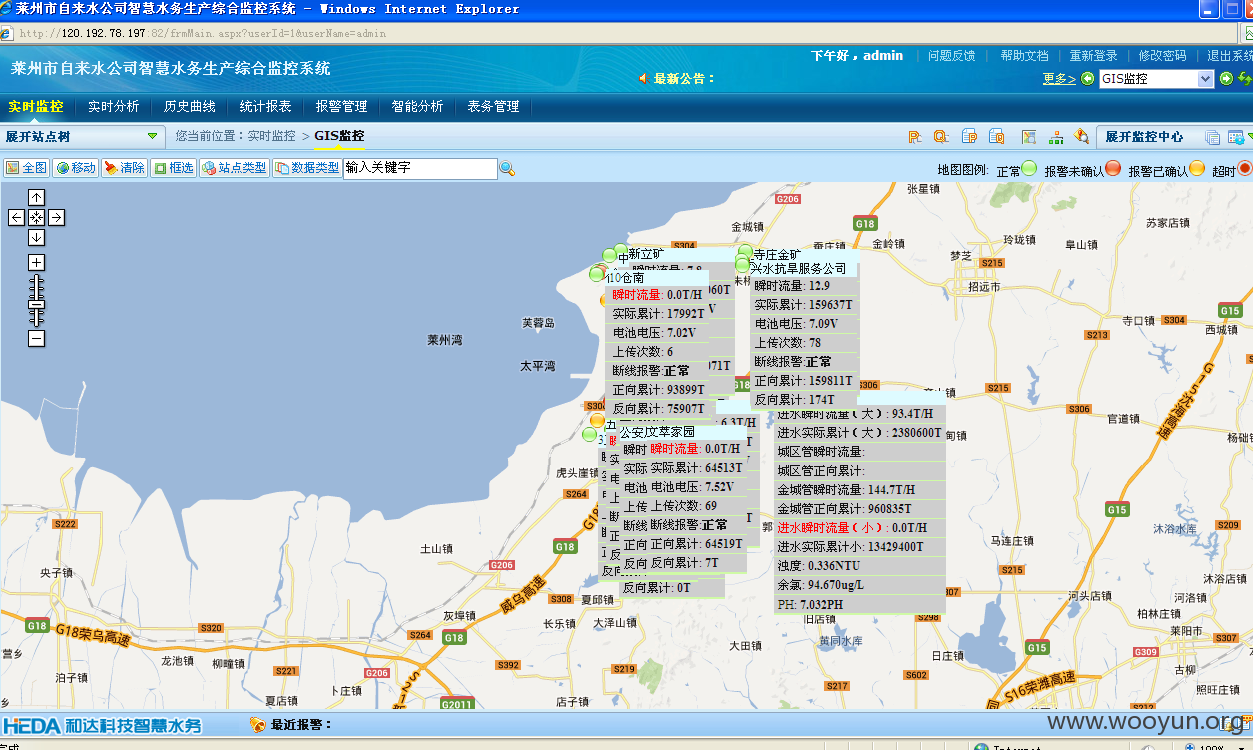Click the magnifier search icon beside keyword box
This screenshot has width=1253, height=750.
pyautogui.click(x=507, y=169)
